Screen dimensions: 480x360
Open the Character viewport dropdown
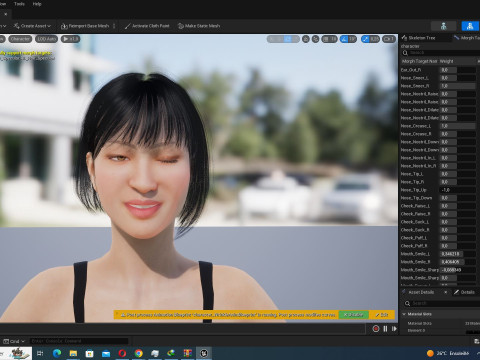(x=20, y=39)
